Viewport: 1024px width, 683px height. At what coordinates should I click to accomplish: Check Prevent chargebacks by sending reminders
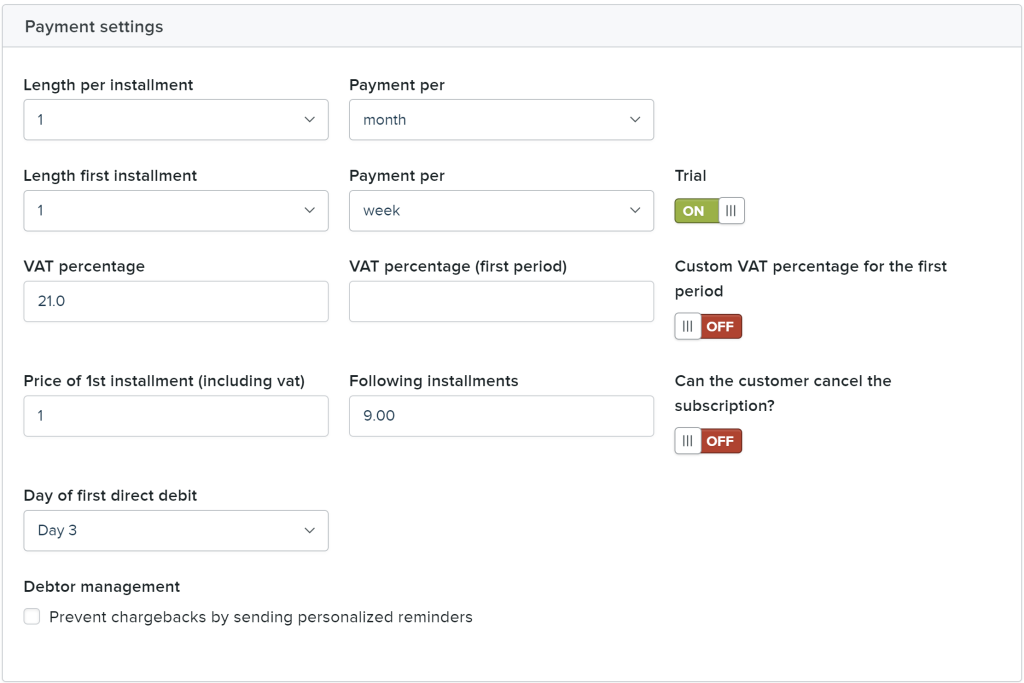click(x=32, y=616)
